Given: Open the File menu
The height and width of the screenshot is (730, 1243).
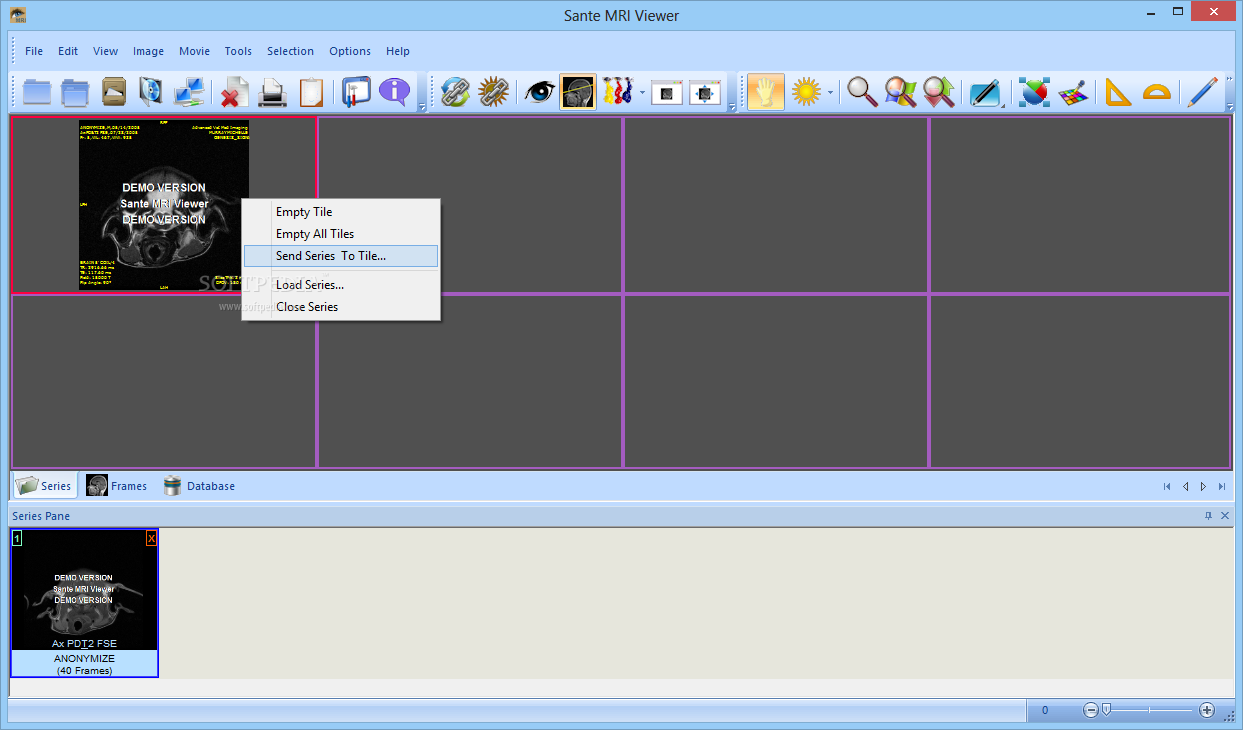Looking at the screenshot, I should pos(34,51).
